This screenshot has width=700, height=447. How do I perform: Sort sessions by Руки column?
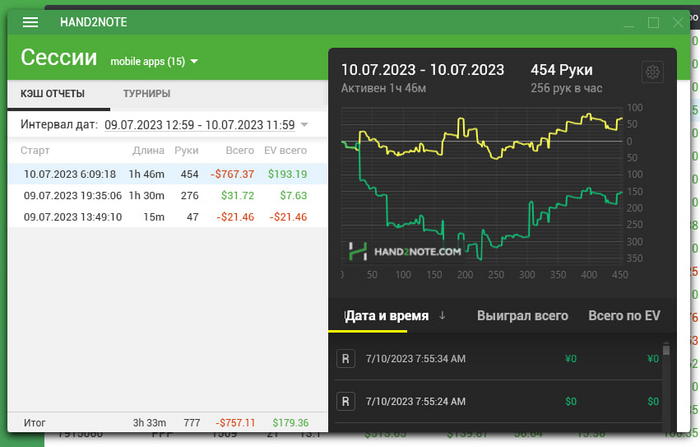[186, 150]
